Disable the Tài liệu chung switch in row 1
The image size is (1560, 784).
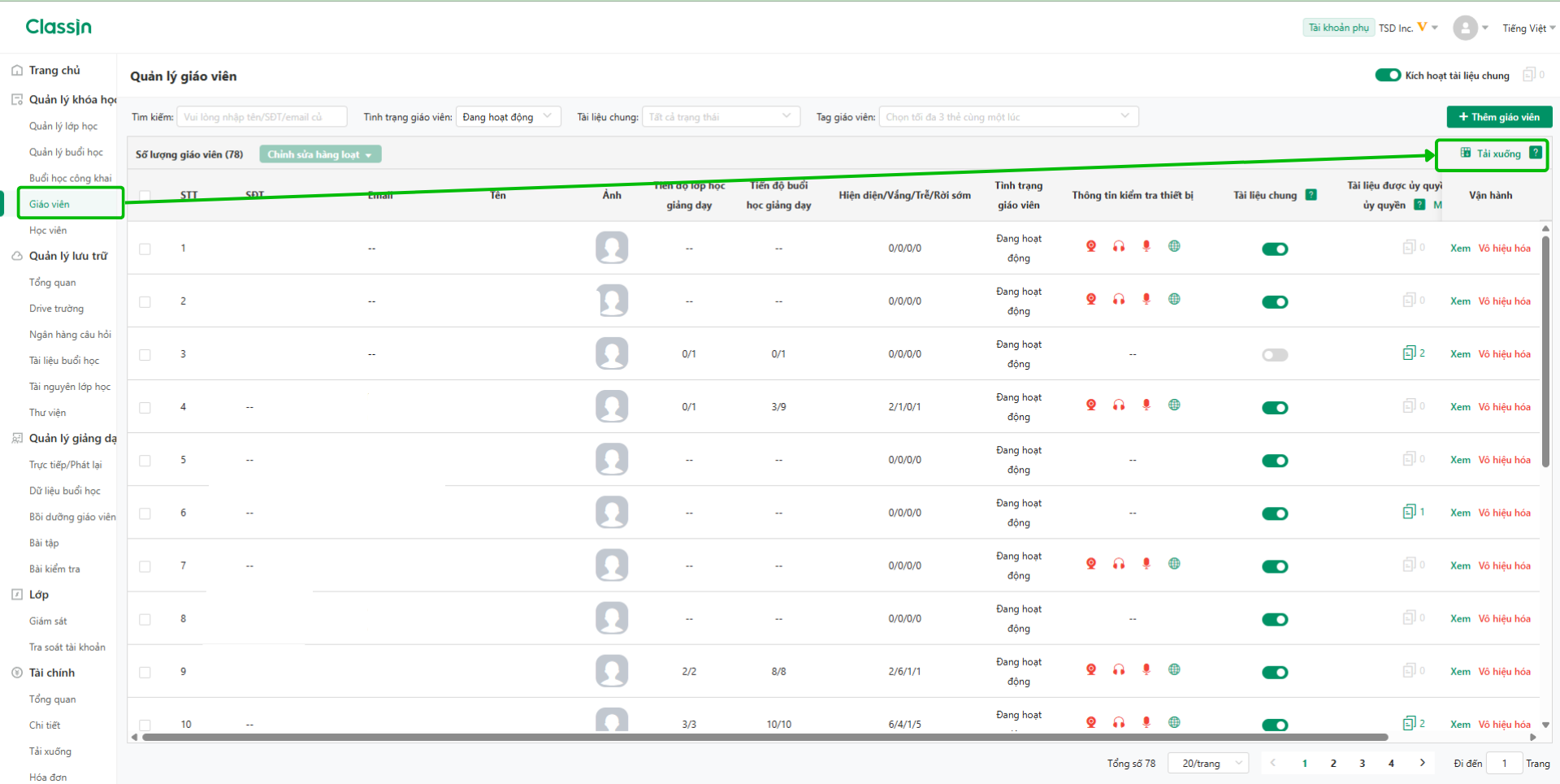tap(1275, 249)
